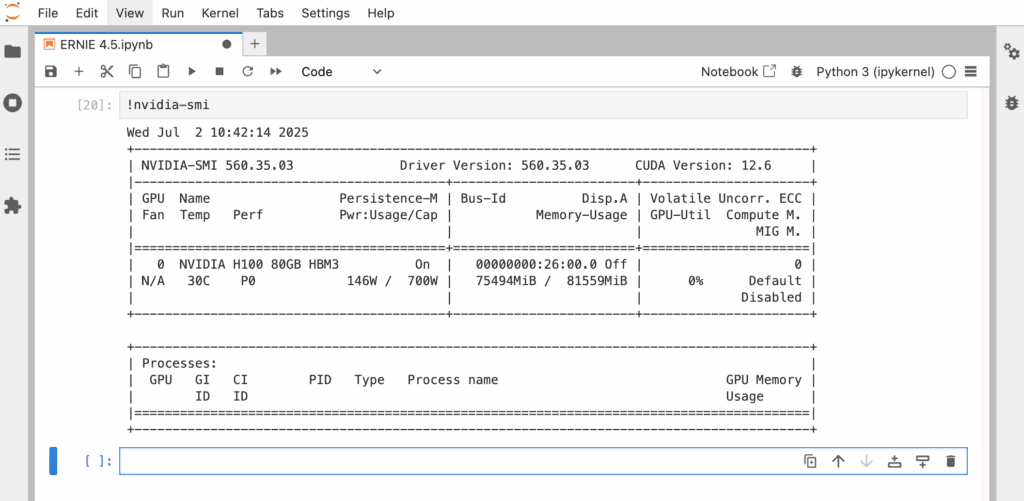The width and height of the screenshot is (1024, 501).
Task: Save the notebook with the disk icon
Action: (51, 72)
